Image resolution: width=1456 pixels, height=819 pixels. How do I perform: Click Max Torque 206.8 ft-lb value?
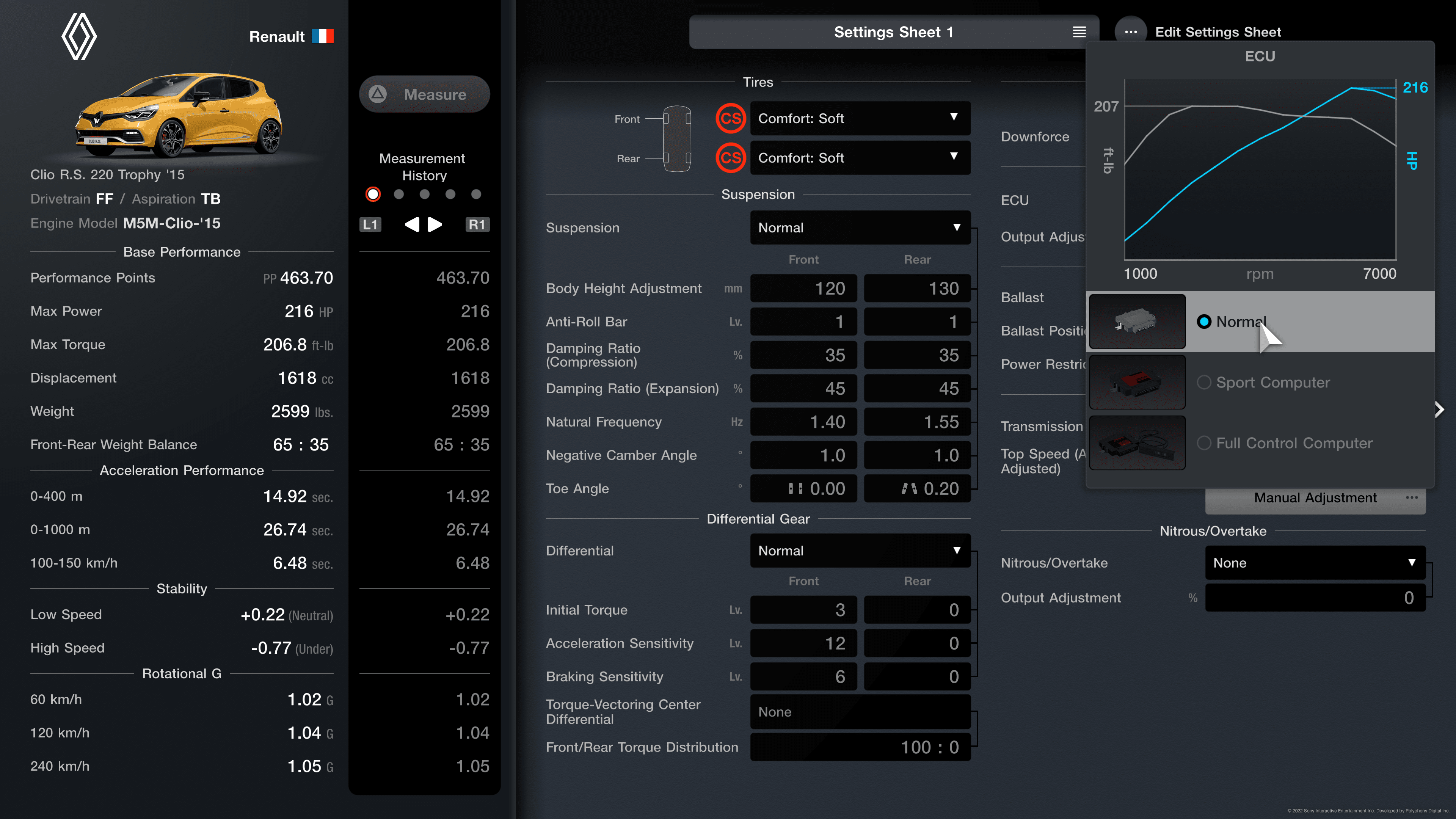pos(298,344)
